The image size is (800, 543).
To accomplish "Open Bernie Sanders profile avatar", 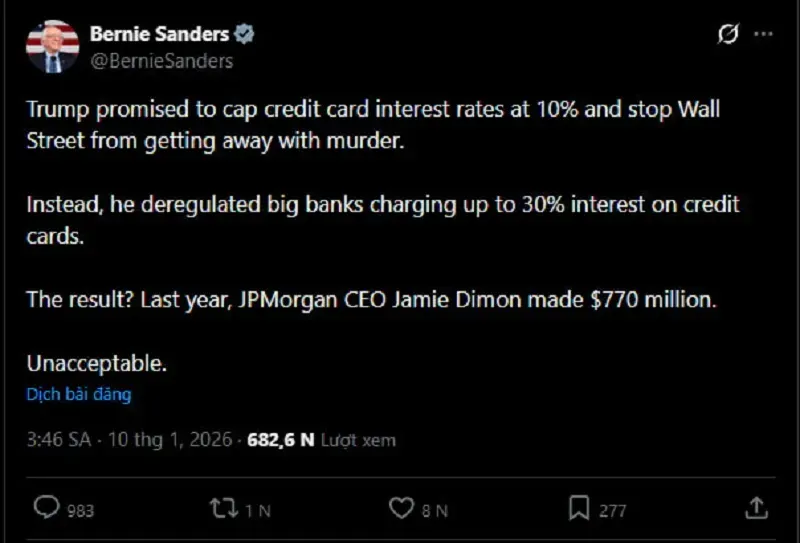I will point(52,46).
